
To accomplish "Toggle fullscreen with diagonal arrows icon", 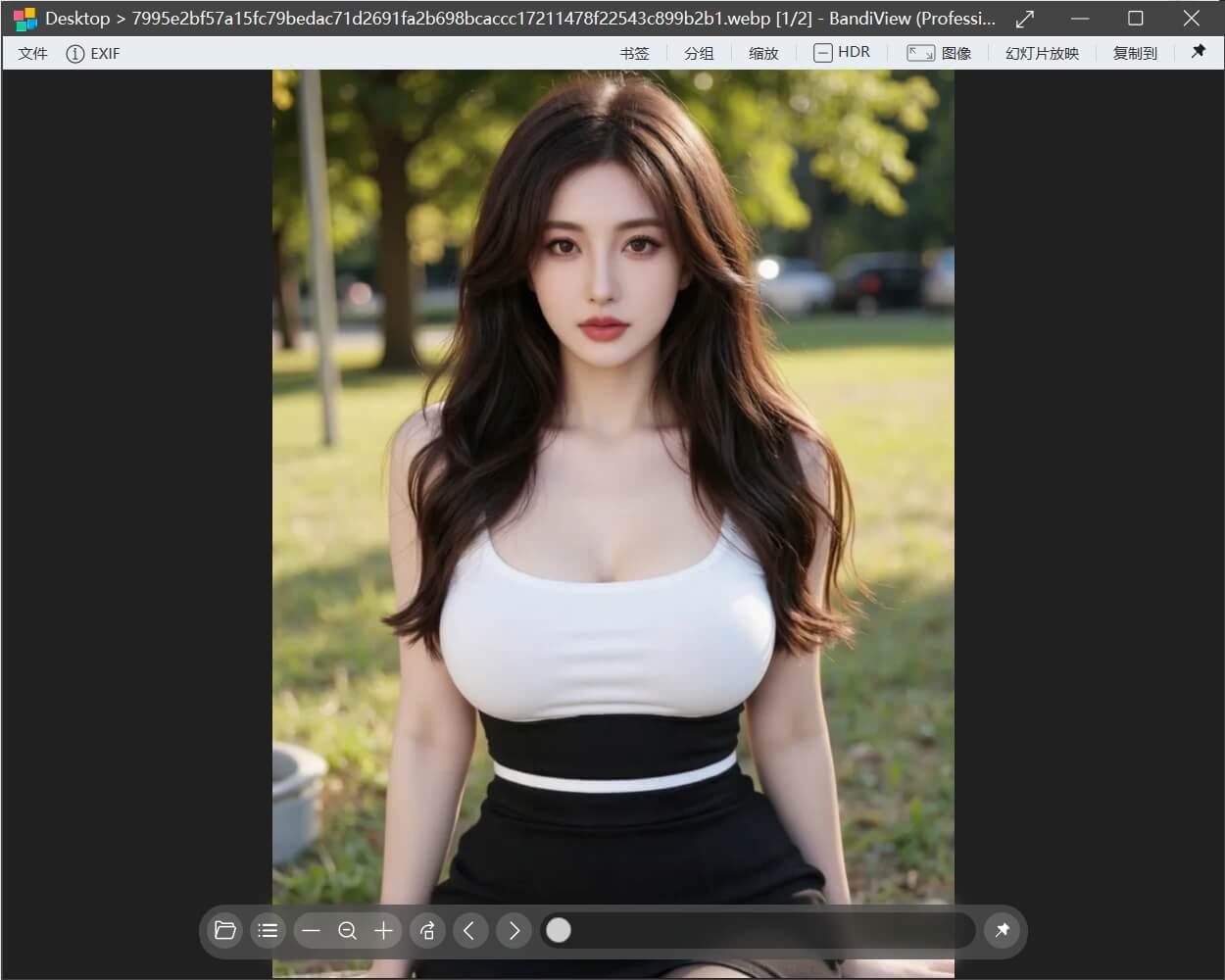I will [x=1025, y=19].
